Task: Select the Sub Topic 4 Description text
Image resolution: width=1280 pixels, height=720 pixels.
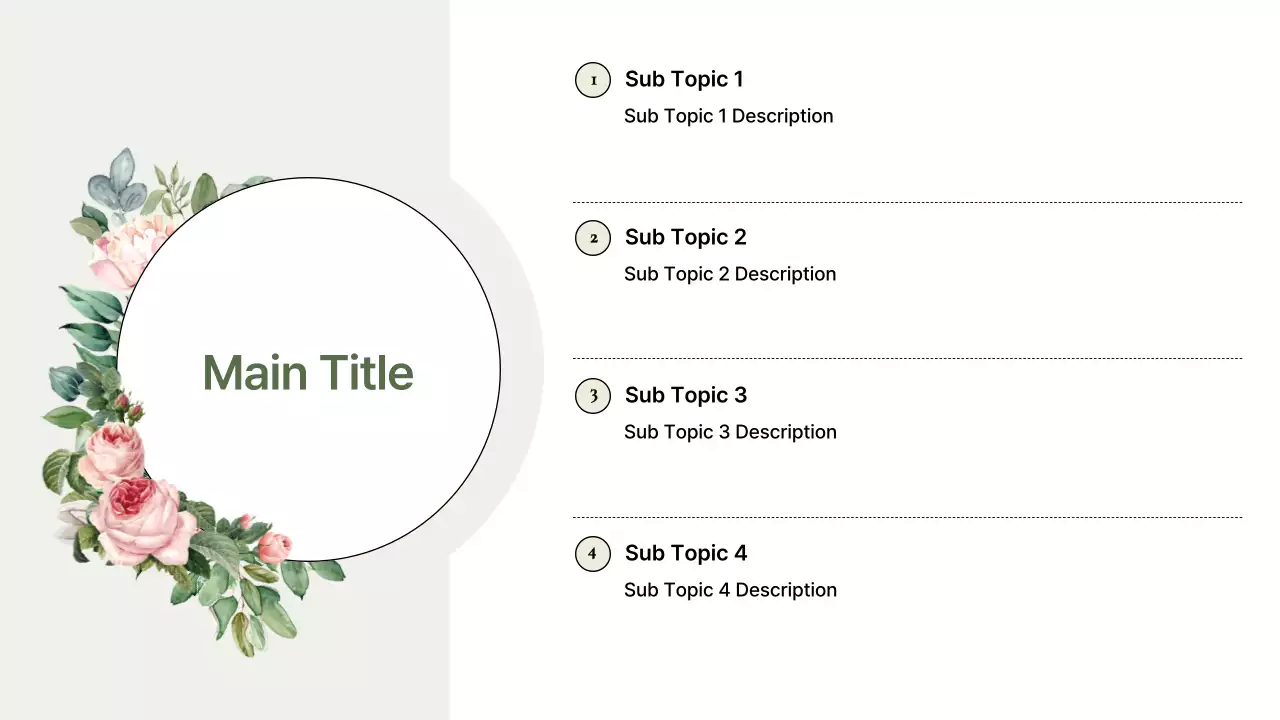Action: click(x=730, y=590)
